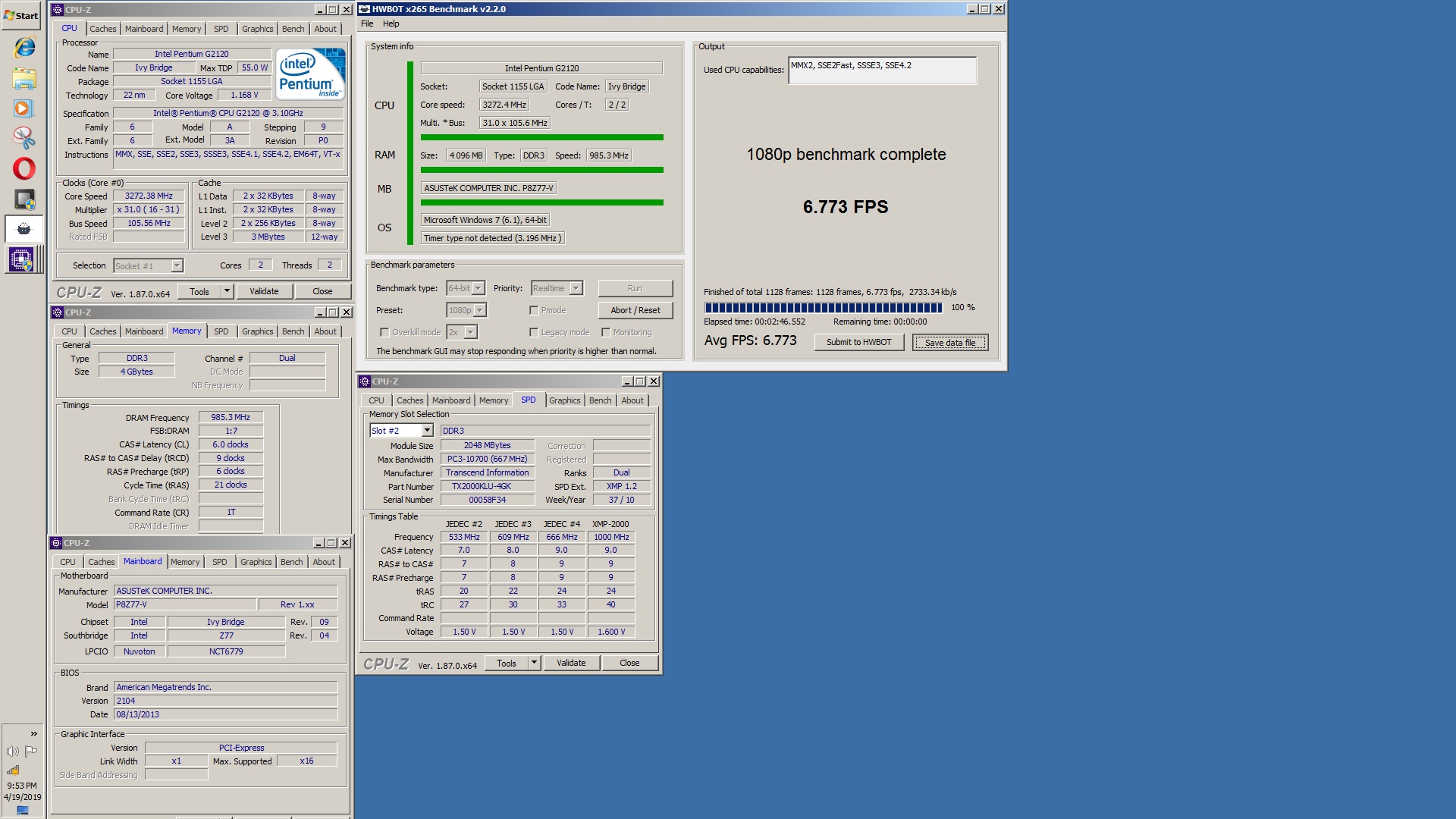Select Graphics tab in the Memory-tab CPU-Z window
Image resolution: width=1456 pixels, height=819 pixels.
point(257,331)
